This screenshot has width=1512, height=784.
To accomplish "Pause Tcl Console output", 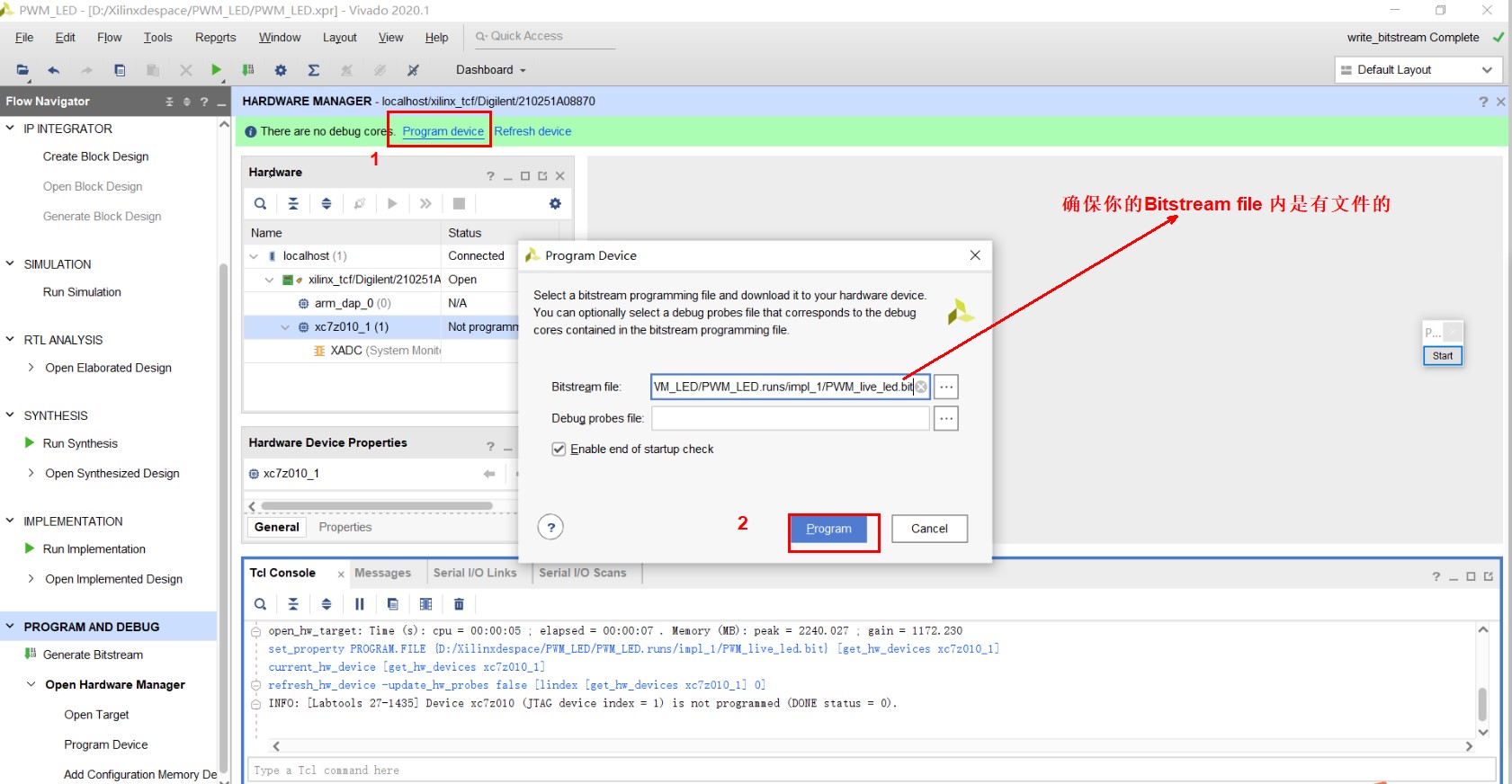I will point(360,604).
